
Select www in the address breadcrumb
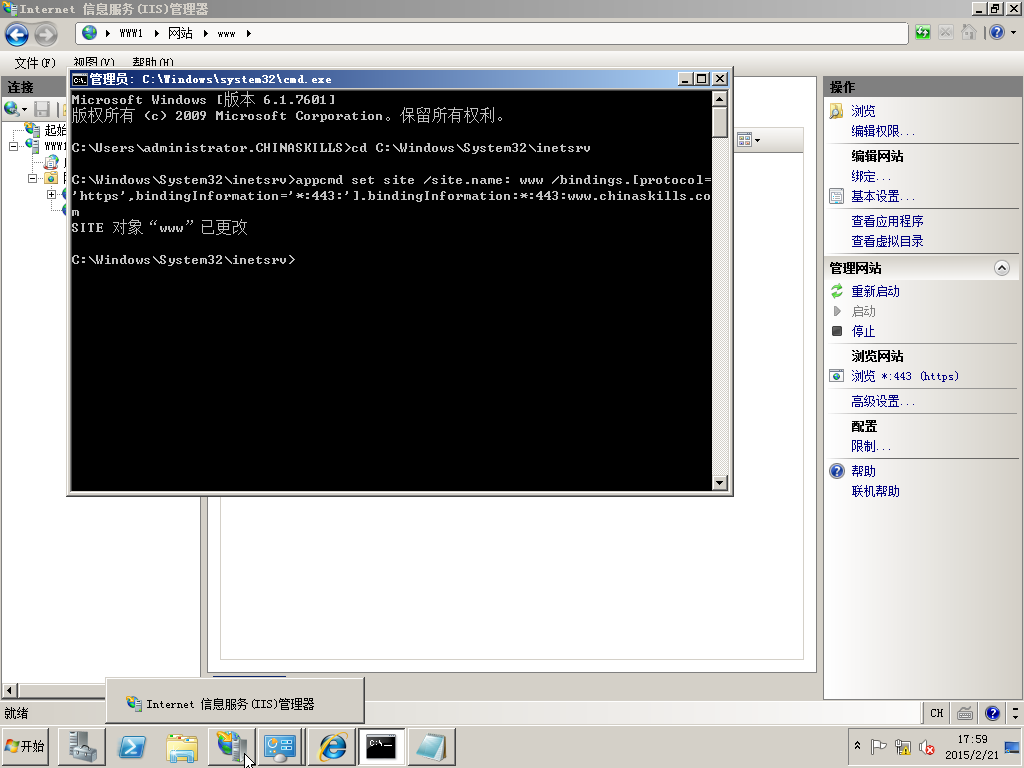(227, 34)
